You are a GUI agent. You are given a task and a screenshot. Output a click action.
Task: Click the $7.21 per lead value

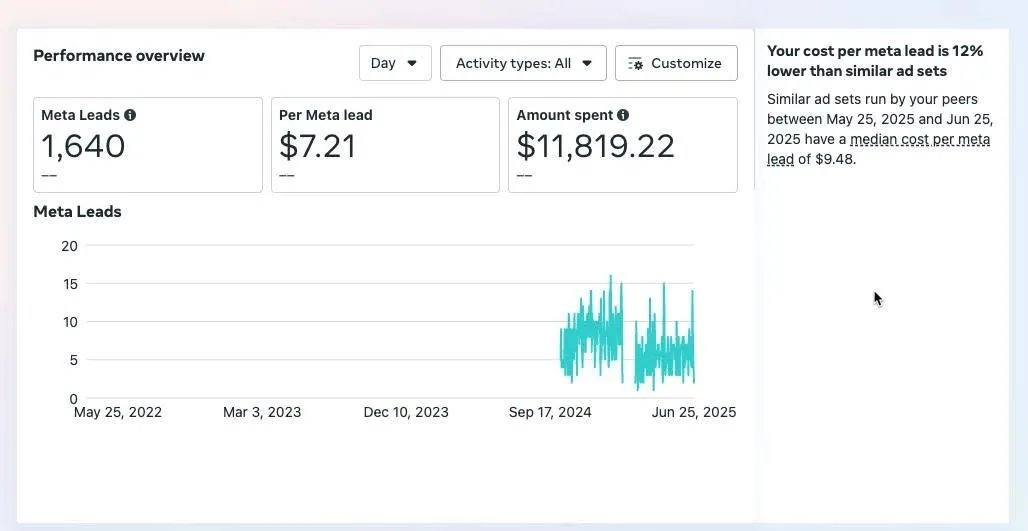[x=317, y=146]
